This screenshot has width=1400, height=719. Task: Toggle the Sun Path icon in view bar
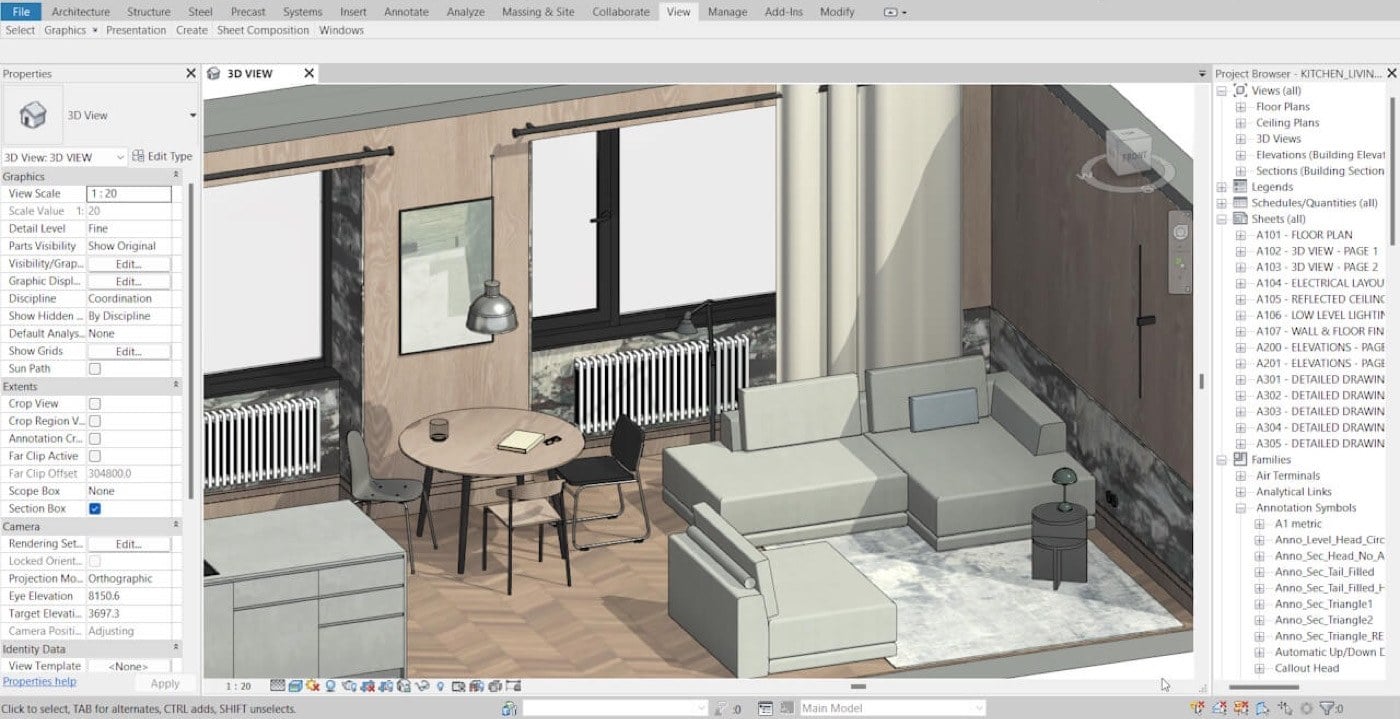pos(313,686)
